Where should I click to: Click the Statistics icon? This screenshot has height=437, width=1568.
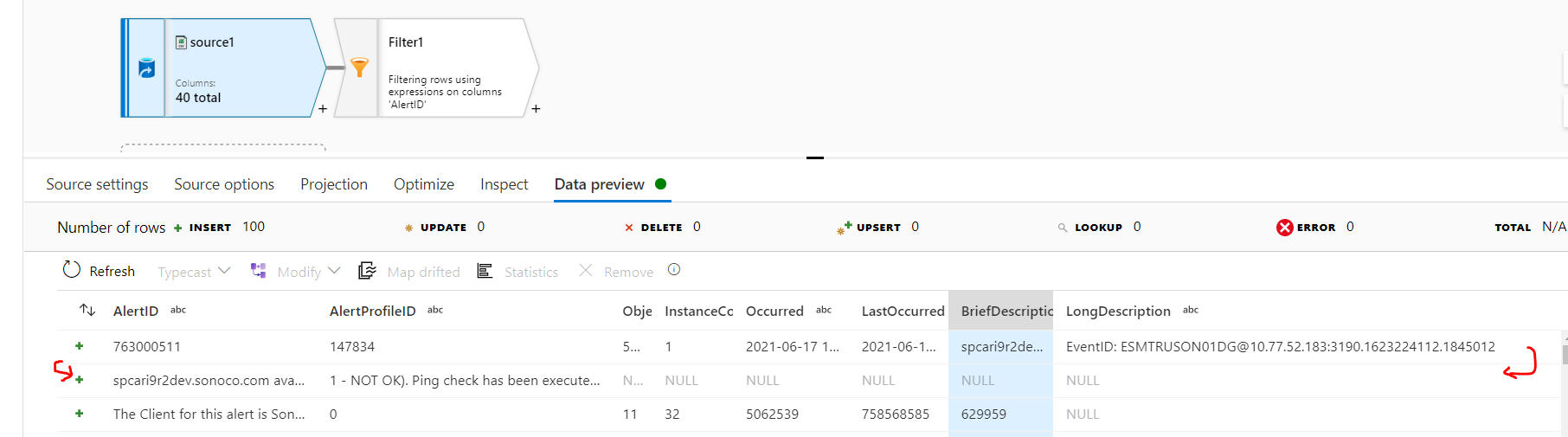(485, 271)
